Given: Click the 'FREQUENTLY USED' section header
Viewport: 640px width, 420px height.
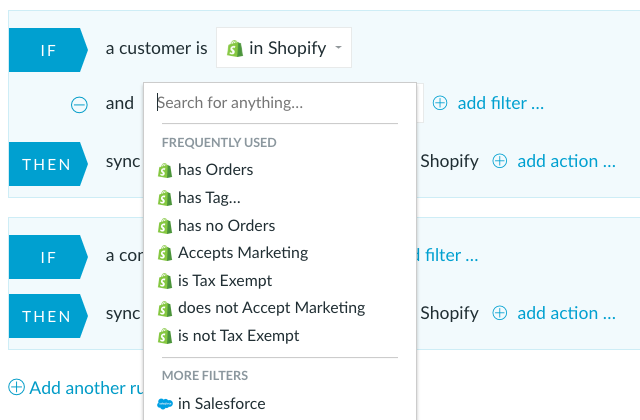Looking at the screenshot, I should [219, 142].
